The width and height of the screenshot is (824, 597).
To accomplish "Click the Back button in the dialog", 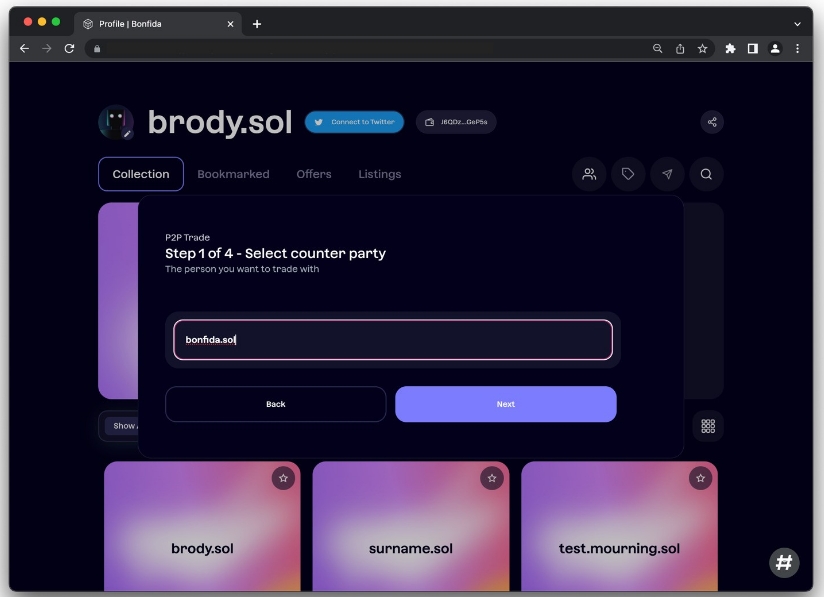I will [275, 404].
